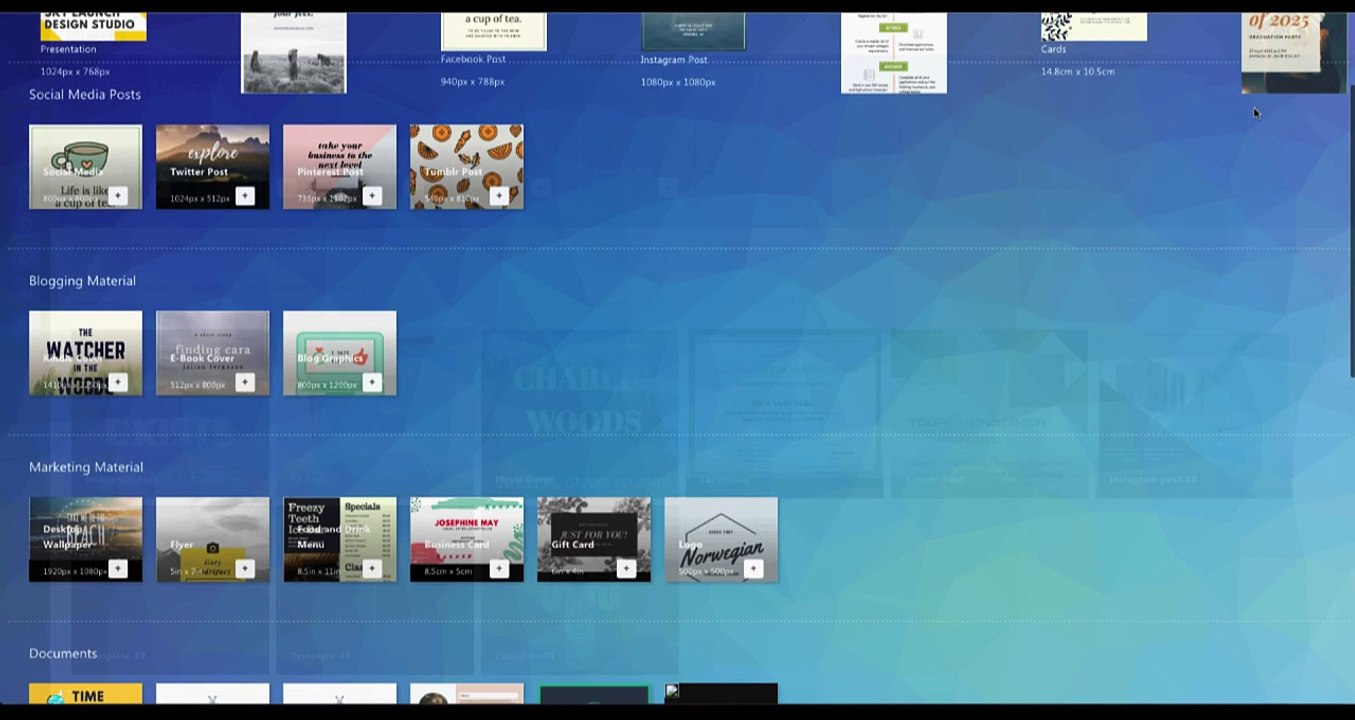Select the Business Card 'Josephine May' card

[466, 539]
